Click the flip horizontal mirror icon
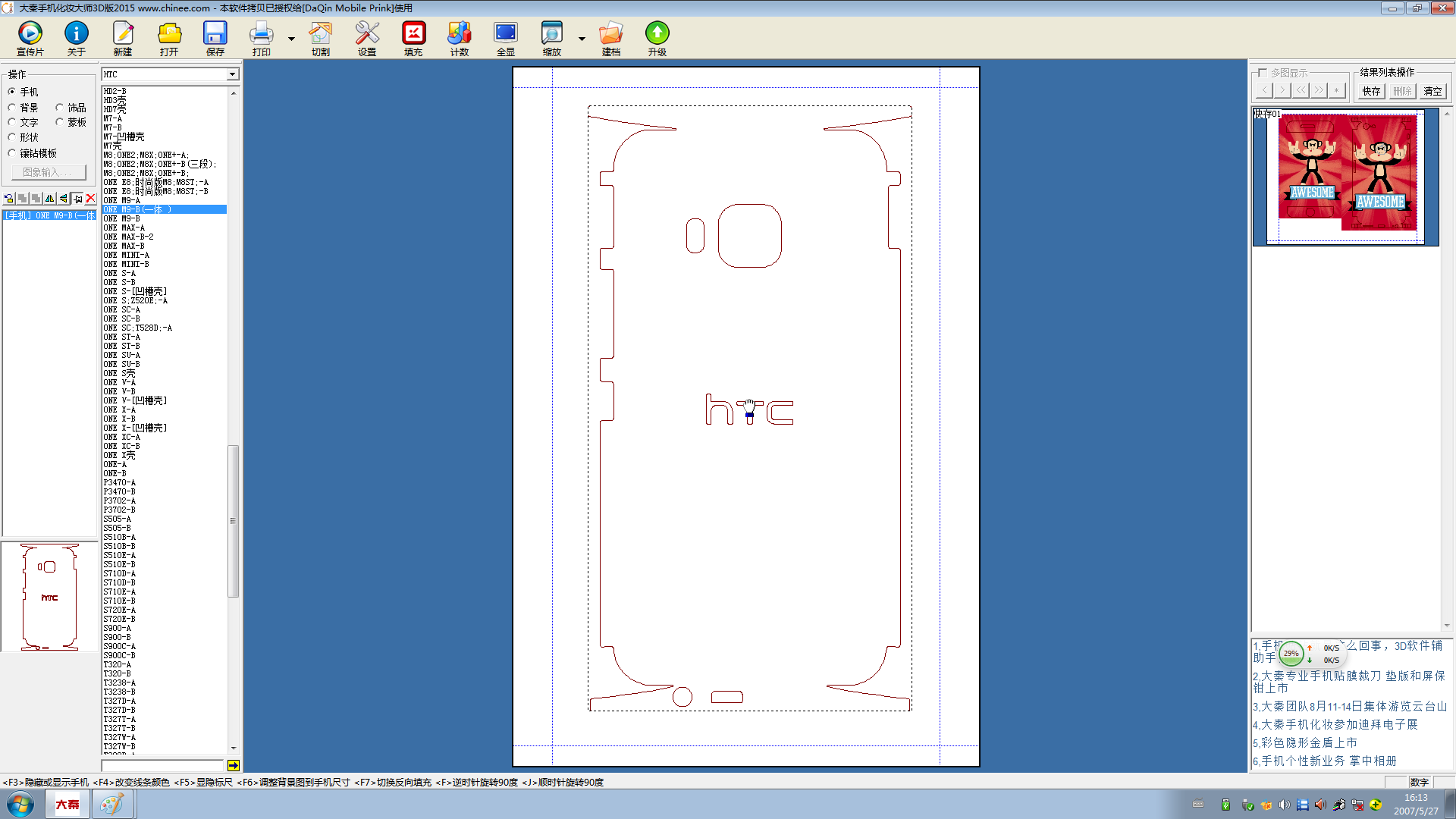 50,199
